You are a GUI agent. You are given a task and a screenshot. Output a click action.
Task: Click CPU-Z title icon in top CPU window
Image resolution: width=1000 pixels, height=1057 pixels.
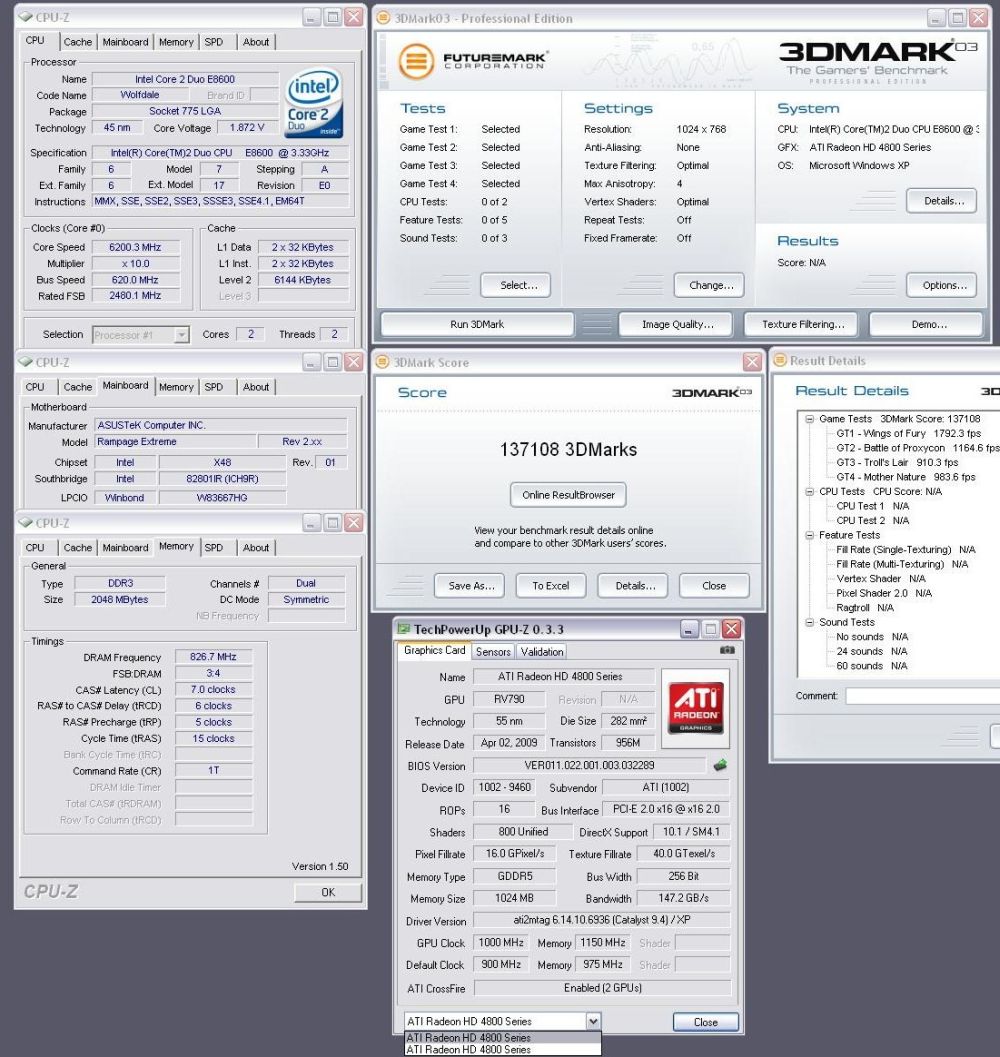(26, 17)
